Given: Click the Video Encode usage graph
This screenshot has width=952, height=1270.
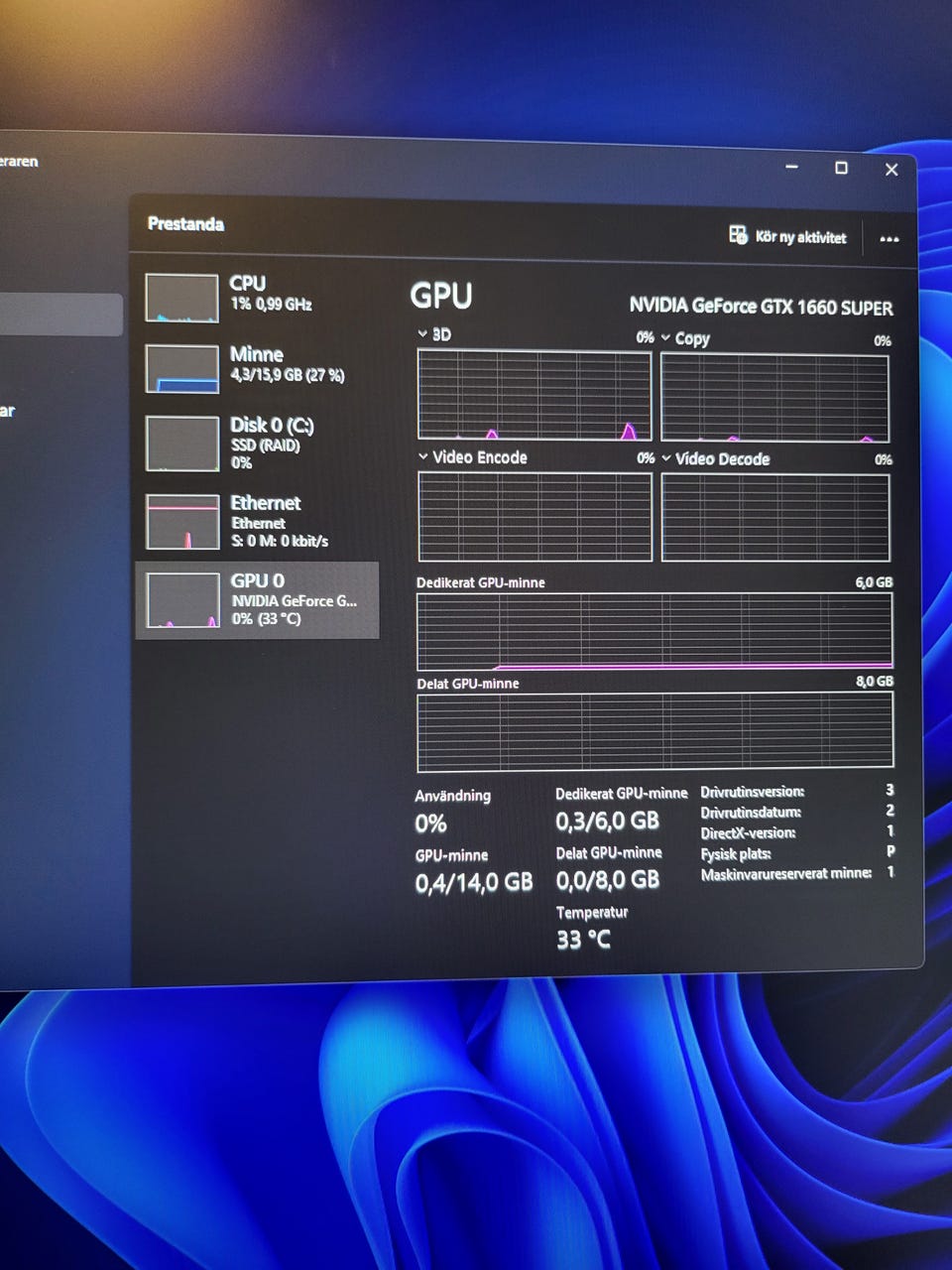Looking at the screenshot, I should pos(535,517).
